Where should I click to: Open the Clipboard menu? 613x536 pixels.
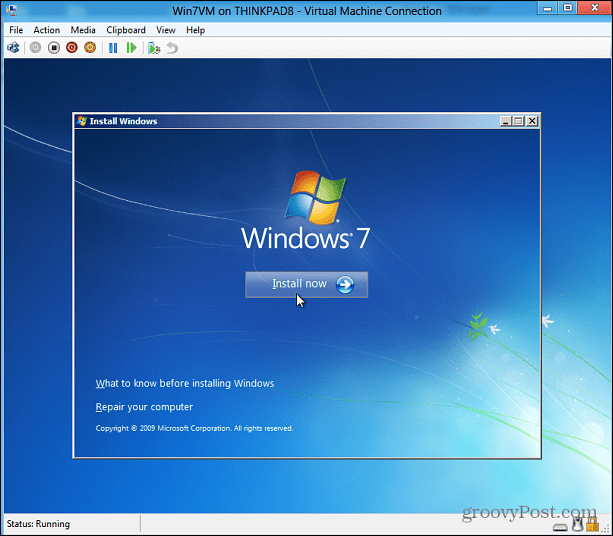click(x=126, y=30)
